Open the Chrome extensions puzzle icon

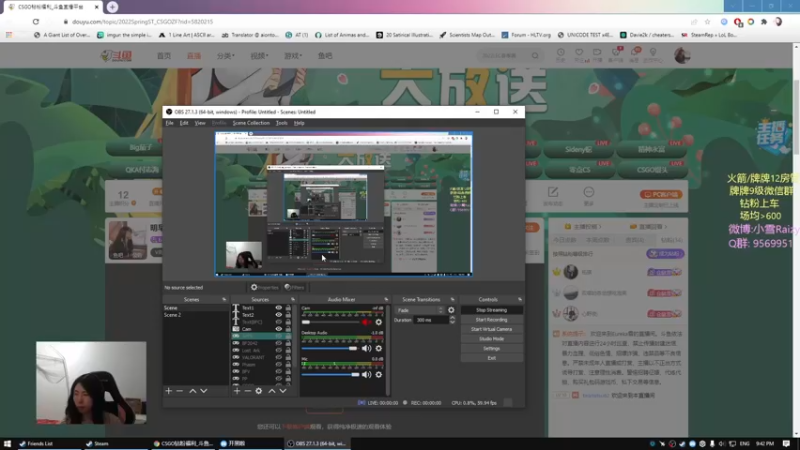click(x=764, y=21)
